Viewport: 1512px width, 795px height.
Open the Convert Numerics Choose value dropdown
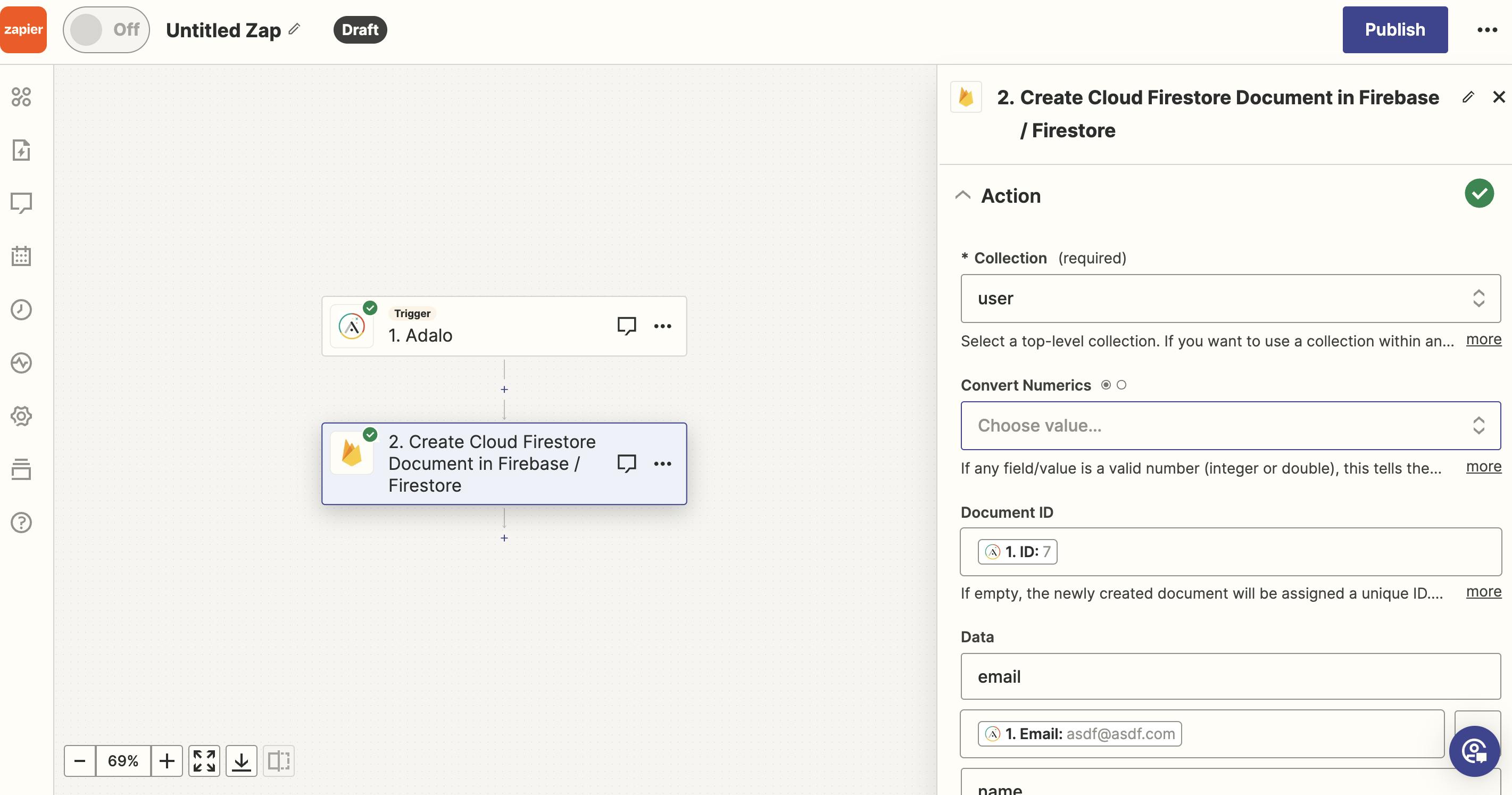pyautogui.click(x=1230, y=426)
